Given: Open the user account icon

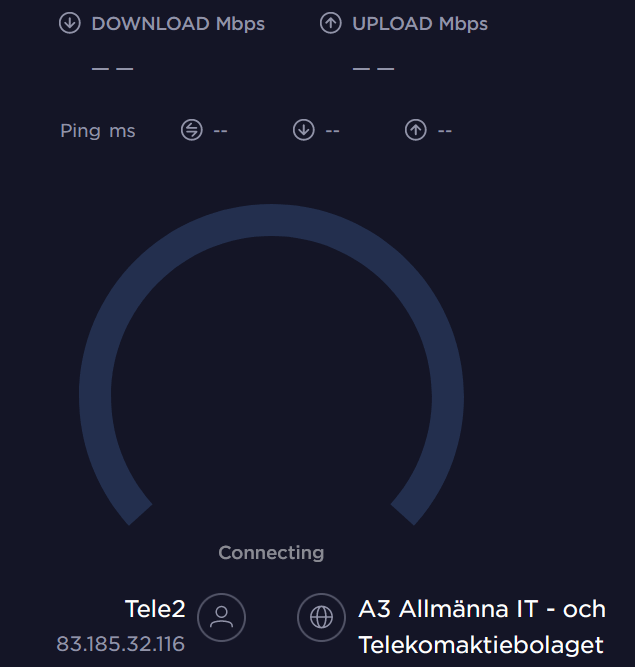Looking at the screenshot, I should click(x=221, y=617).
